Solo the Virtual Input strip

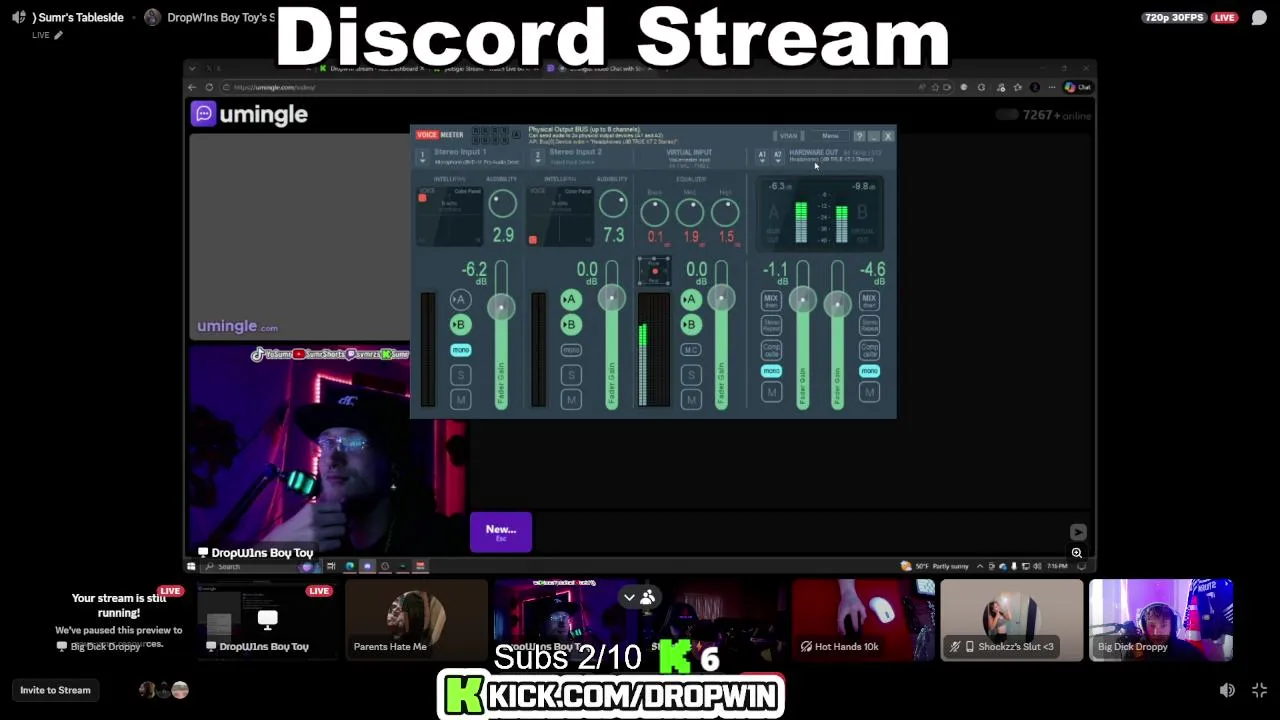coord(691,375)
